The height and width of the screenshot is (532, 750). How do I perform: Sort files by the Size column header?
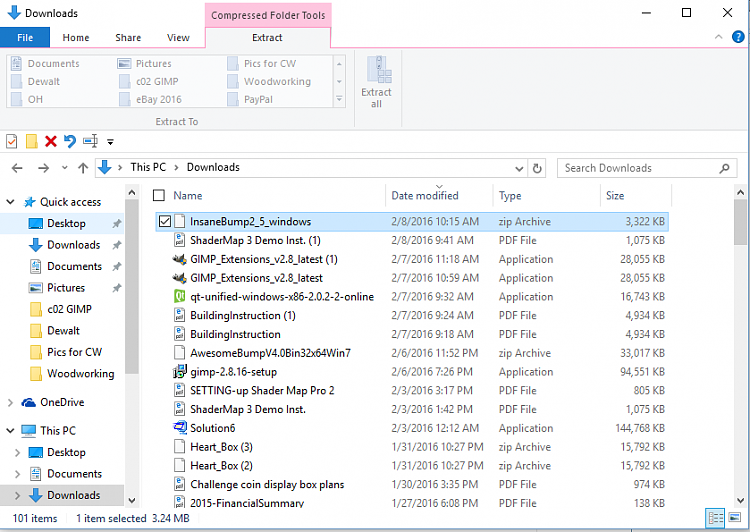[615, 195]
